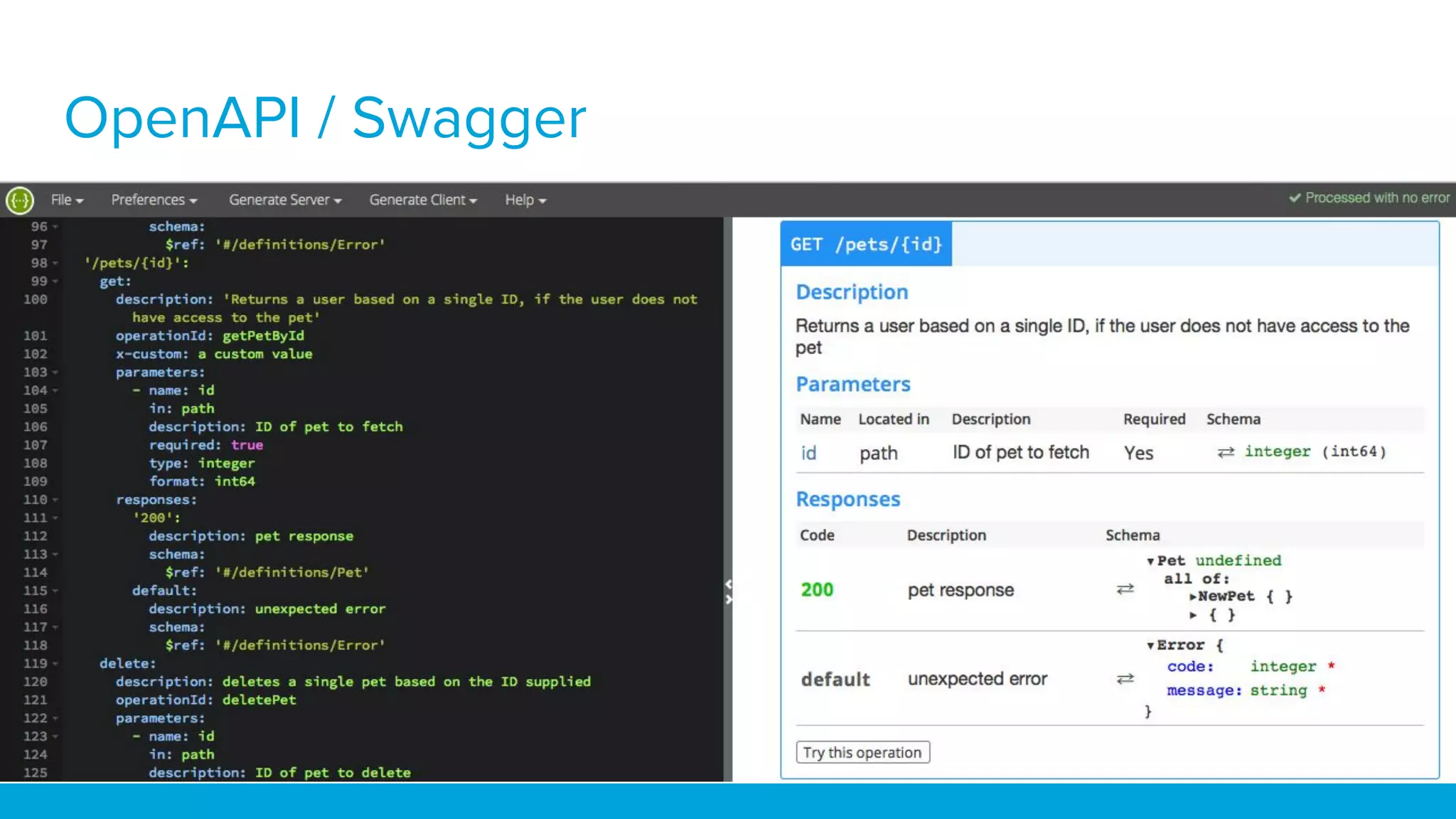Open the Generate Server menu
The image size is (1456, 819).
coord(285,200)
